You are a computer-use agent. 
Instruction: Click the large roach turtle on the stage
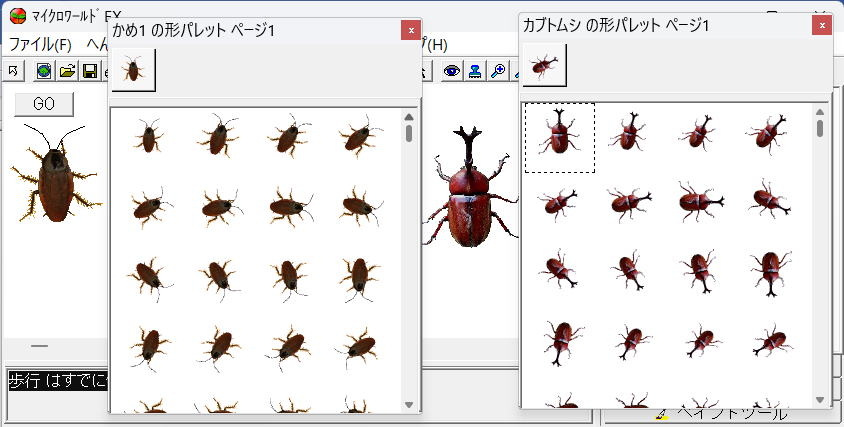pos(54,174)
